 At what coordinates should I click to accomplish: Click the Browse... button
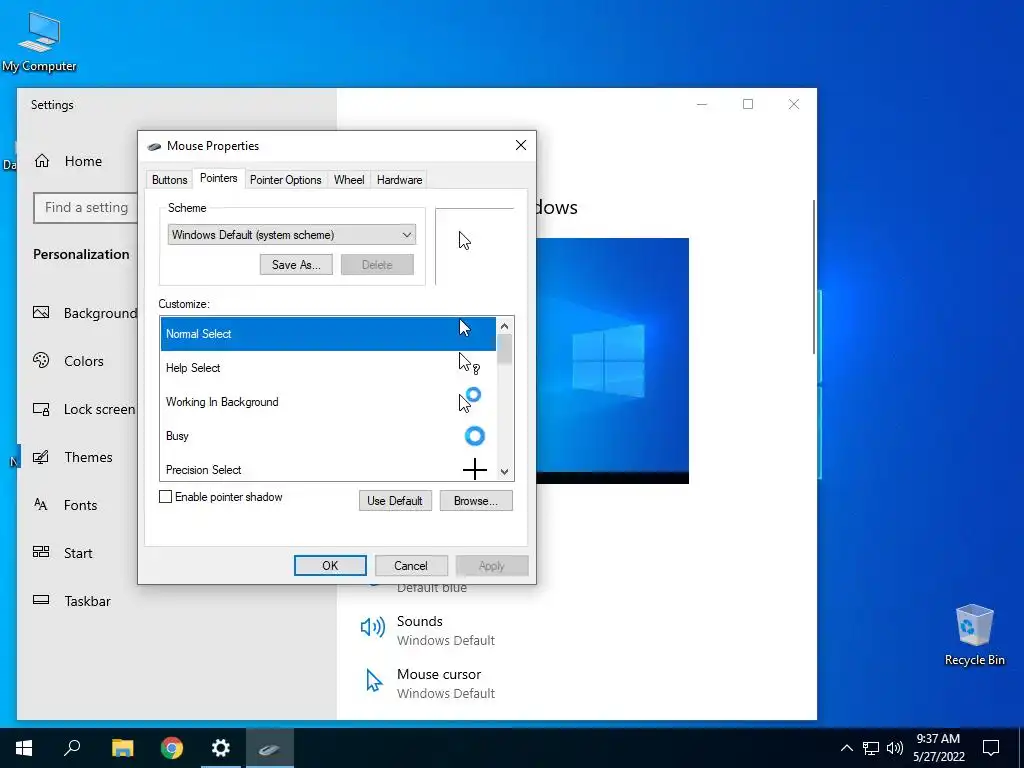tap(475, 501)
